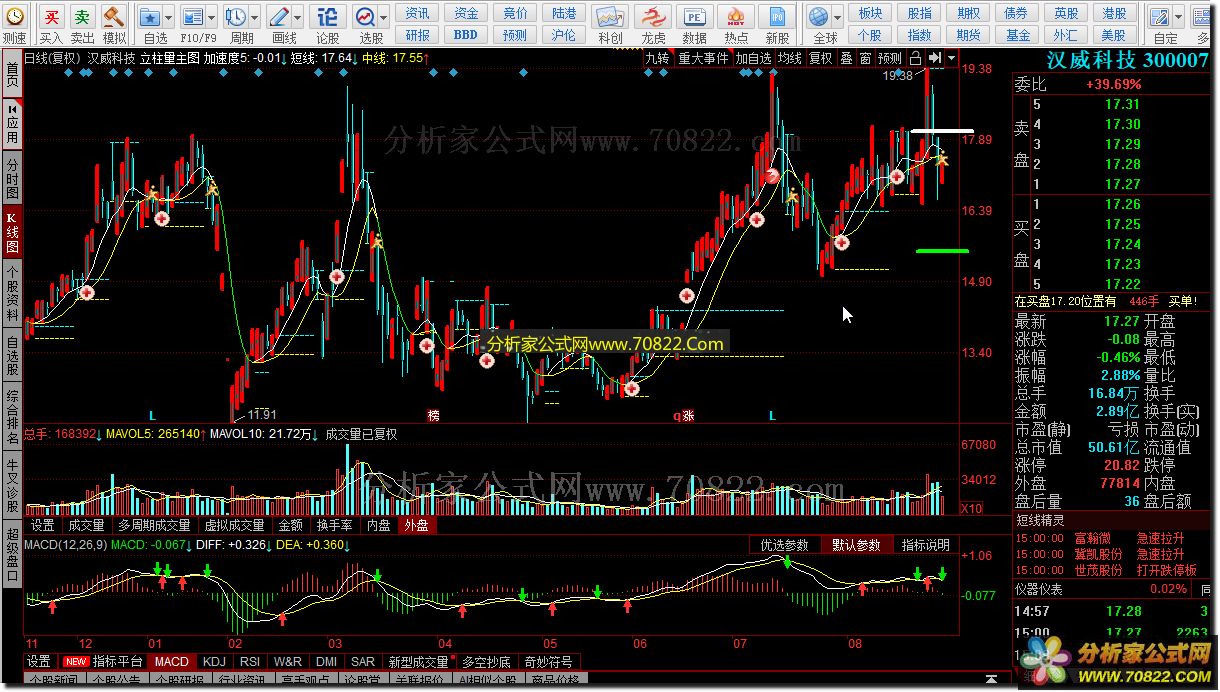Click the 资金 capital flow button
Screen dimensions: 1220x692
click(x=466, y=13)
